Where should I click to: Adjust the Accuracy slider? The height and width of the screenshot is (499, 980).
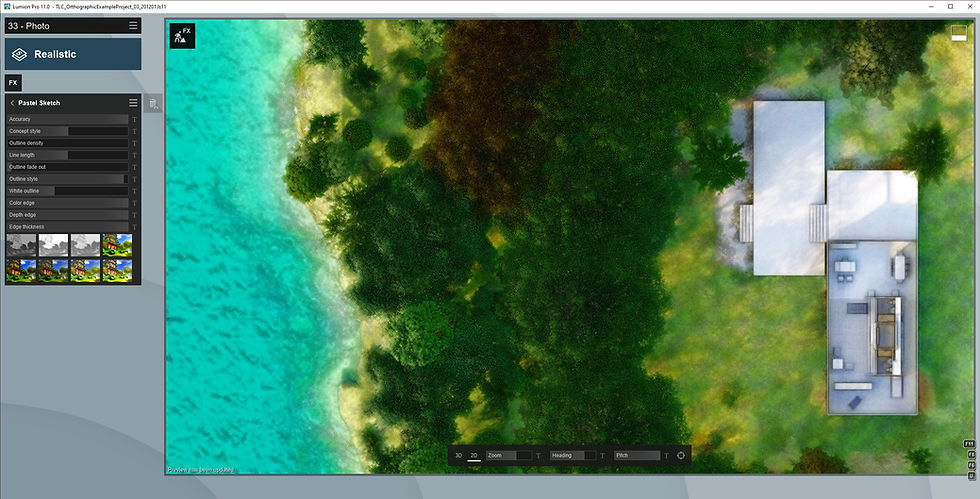click(68, 119)
